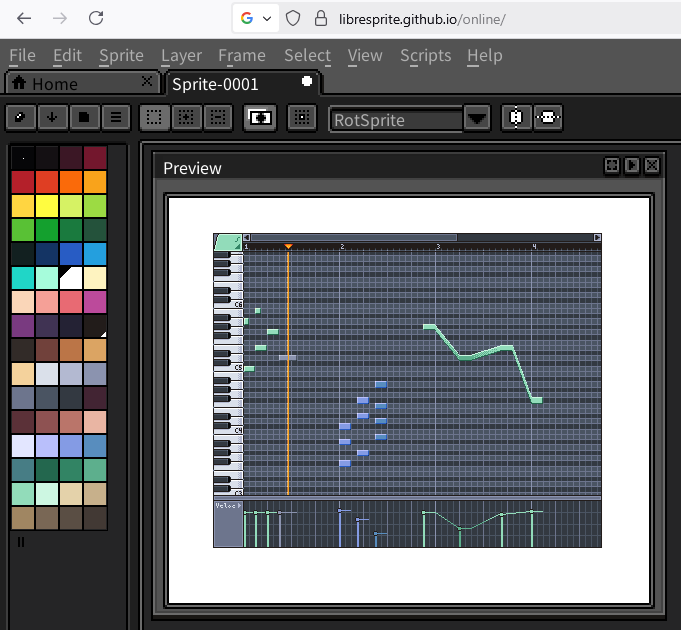Toggle palette edit mode pencil icon

(21, 117)
